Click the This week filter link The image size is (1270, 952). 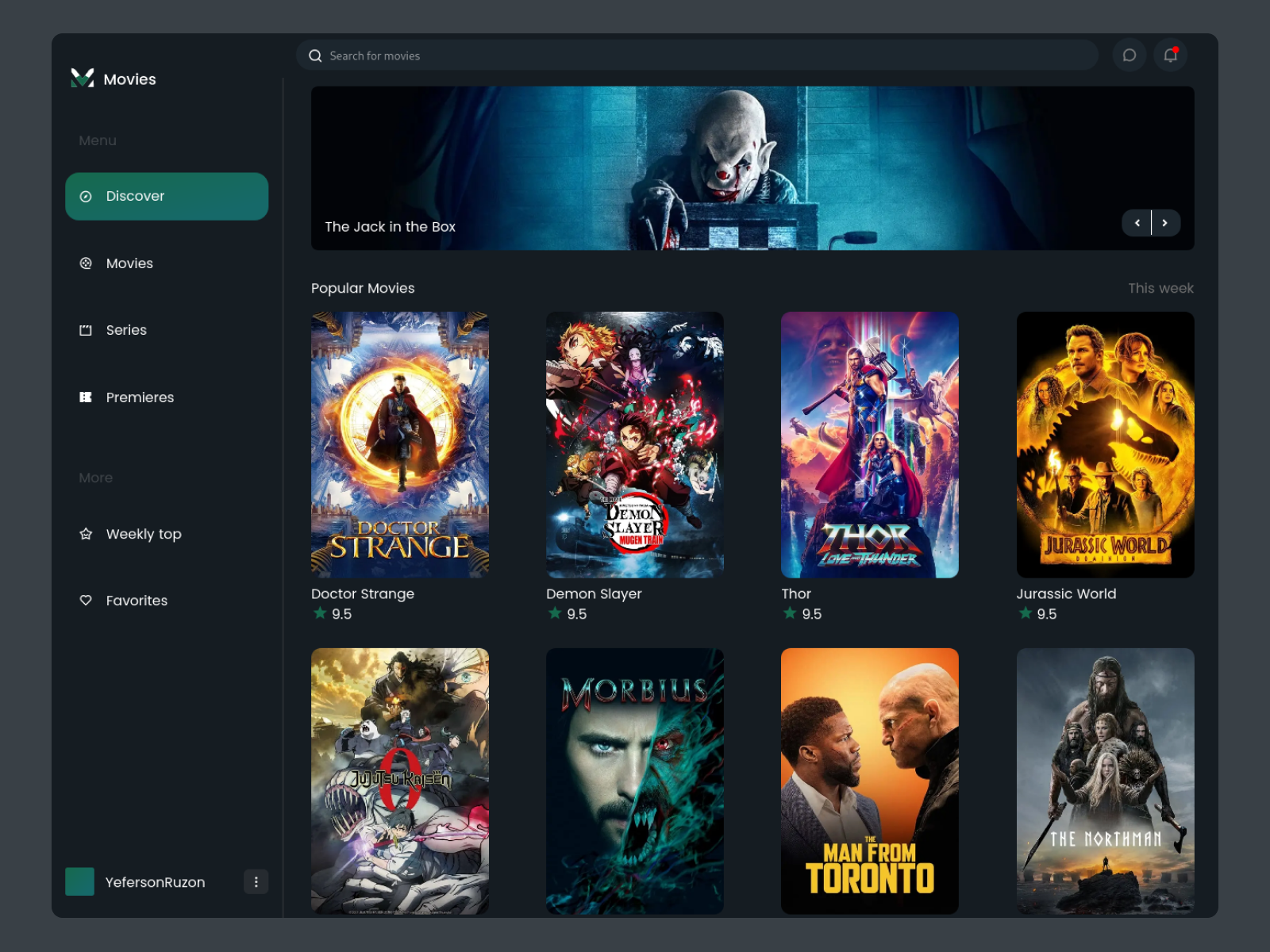coord(1160,288)
